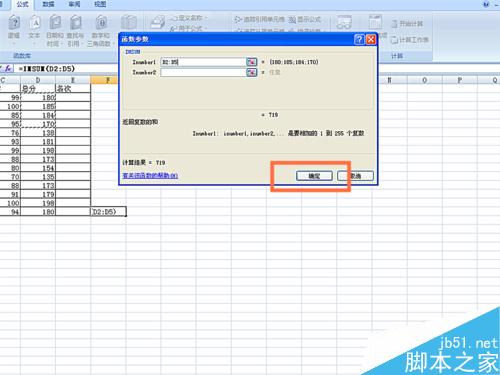Click cell containing 185 in column D
Image resolution: width=500 pixels, height=375 pixels.
pyautogui.click(x=38, y=106)
